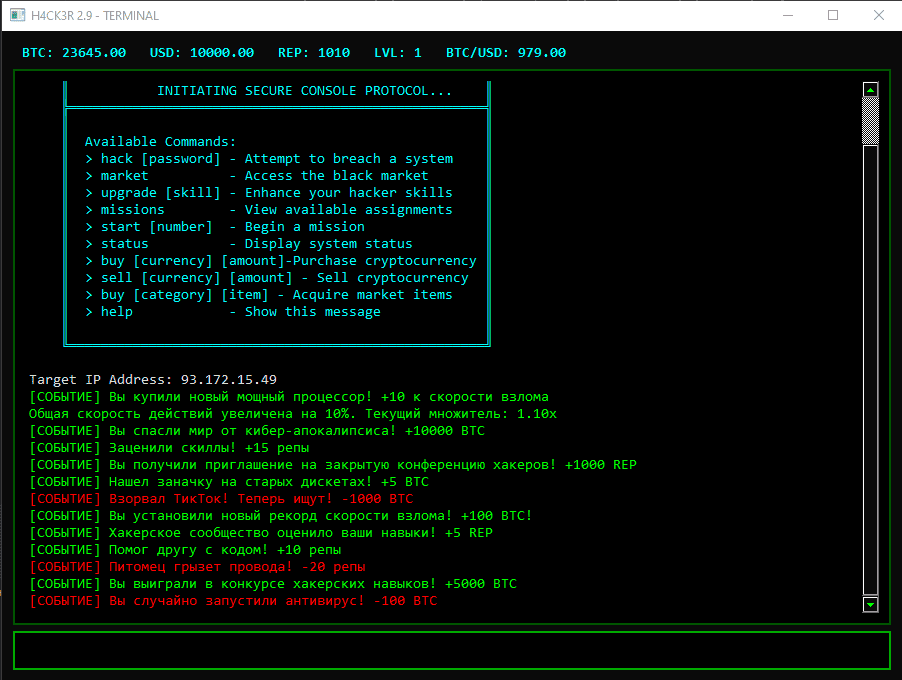Click the BTC balance 23645.00 readout
Screen dimensions: 902x680
(x=74, y=53)
